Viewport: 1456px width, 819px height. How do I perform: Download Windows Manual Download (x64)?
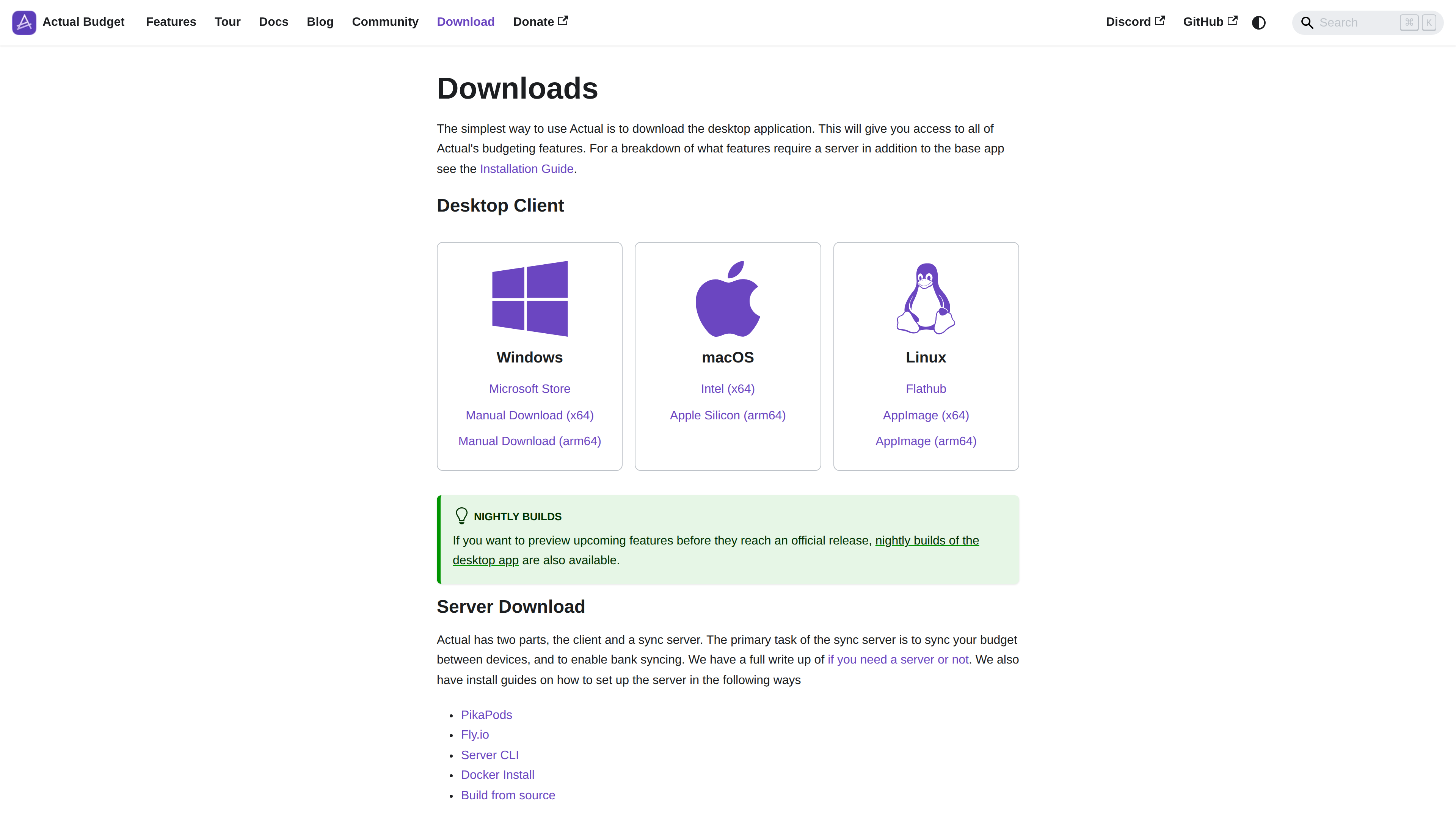529,415
